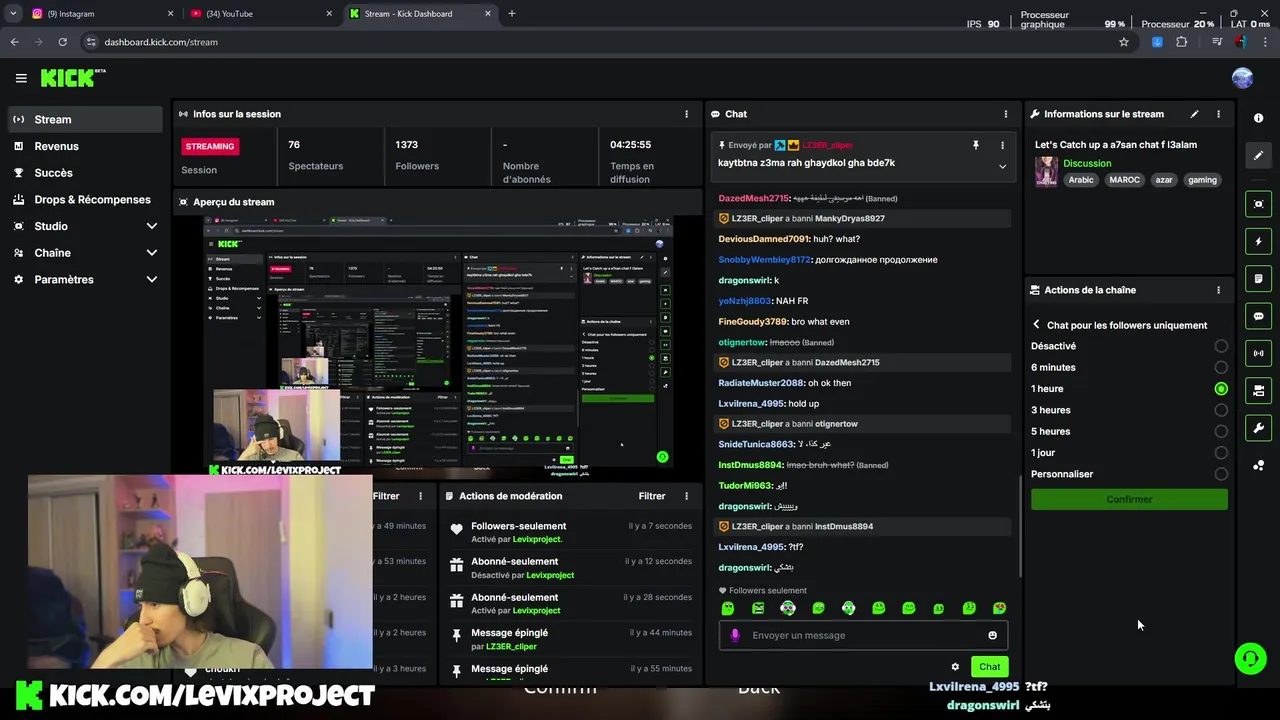
Task: Select the 5 heures radio option
Action: [1221, 432]
